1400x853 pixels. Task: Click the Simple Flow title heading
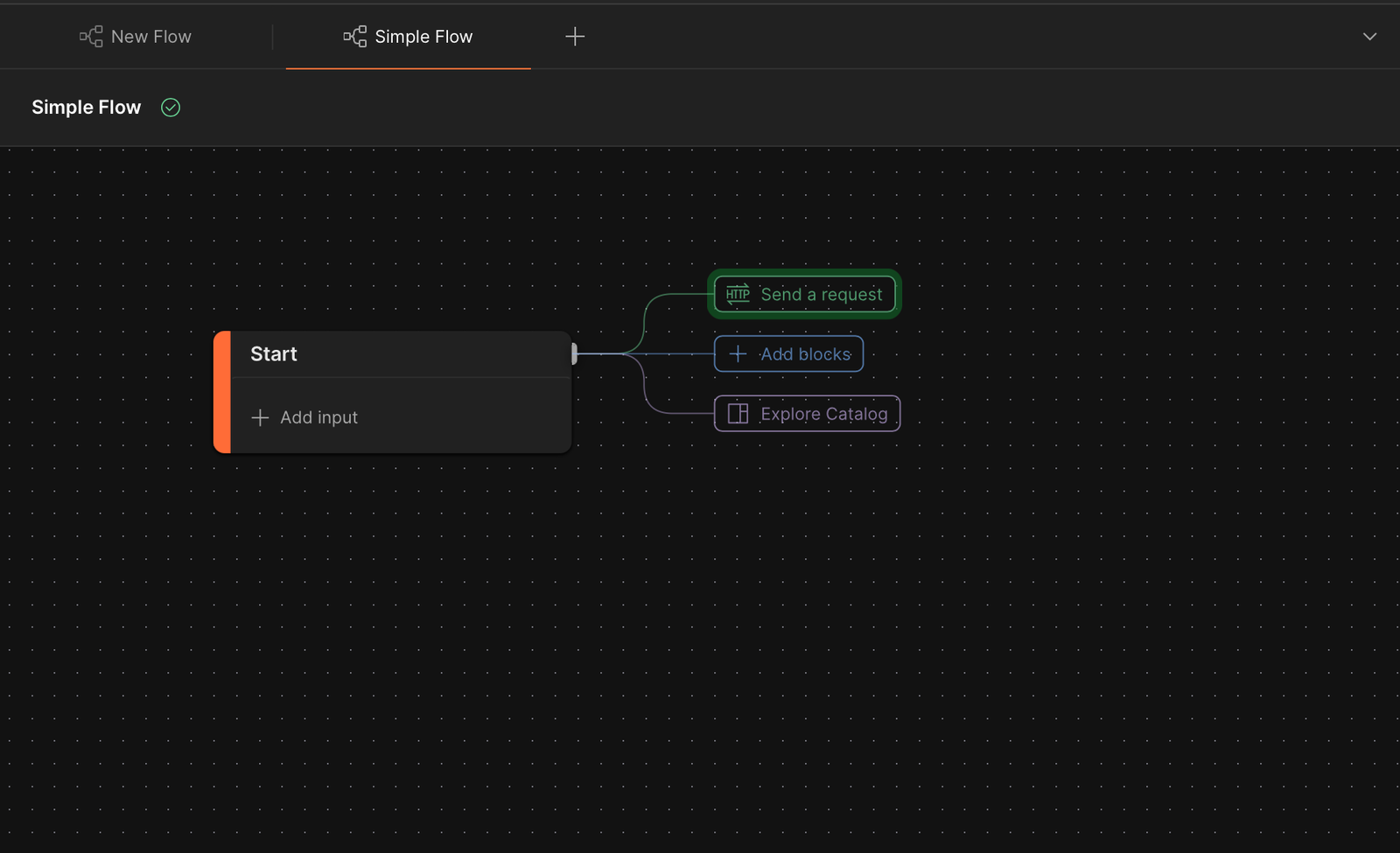(86, 108)
